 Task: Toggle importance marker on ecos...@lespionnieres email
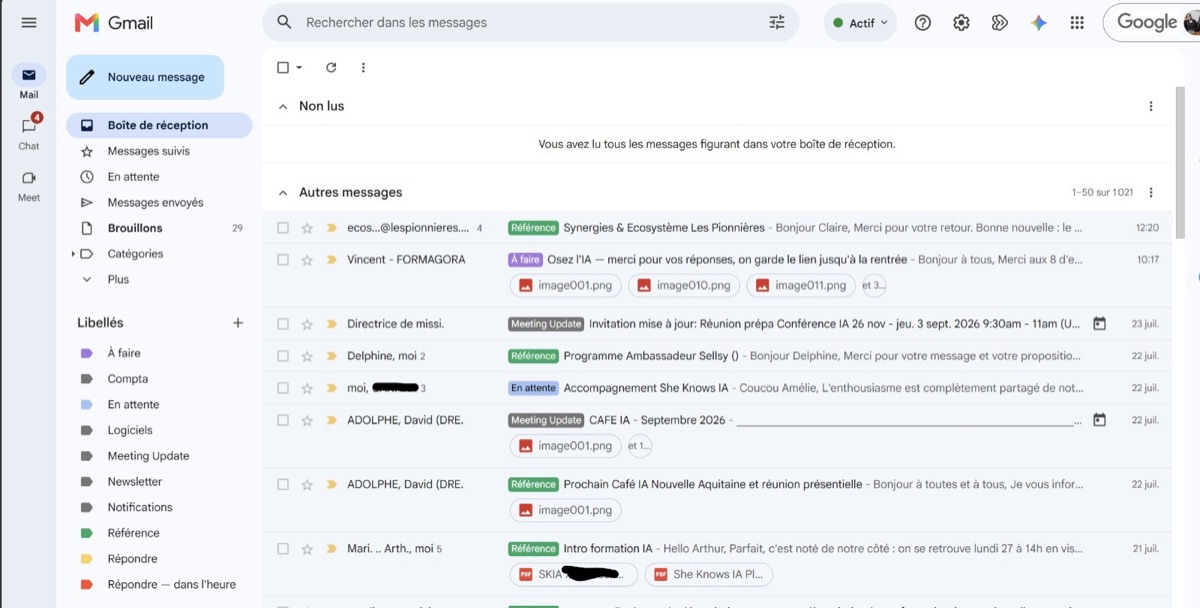point(331,228)
